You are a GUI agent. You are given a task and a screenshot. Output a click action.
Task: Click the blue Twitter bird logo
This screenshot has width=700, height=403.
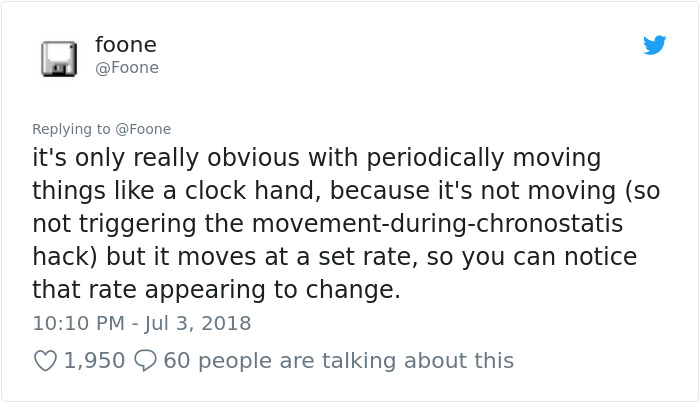point(654,45)
